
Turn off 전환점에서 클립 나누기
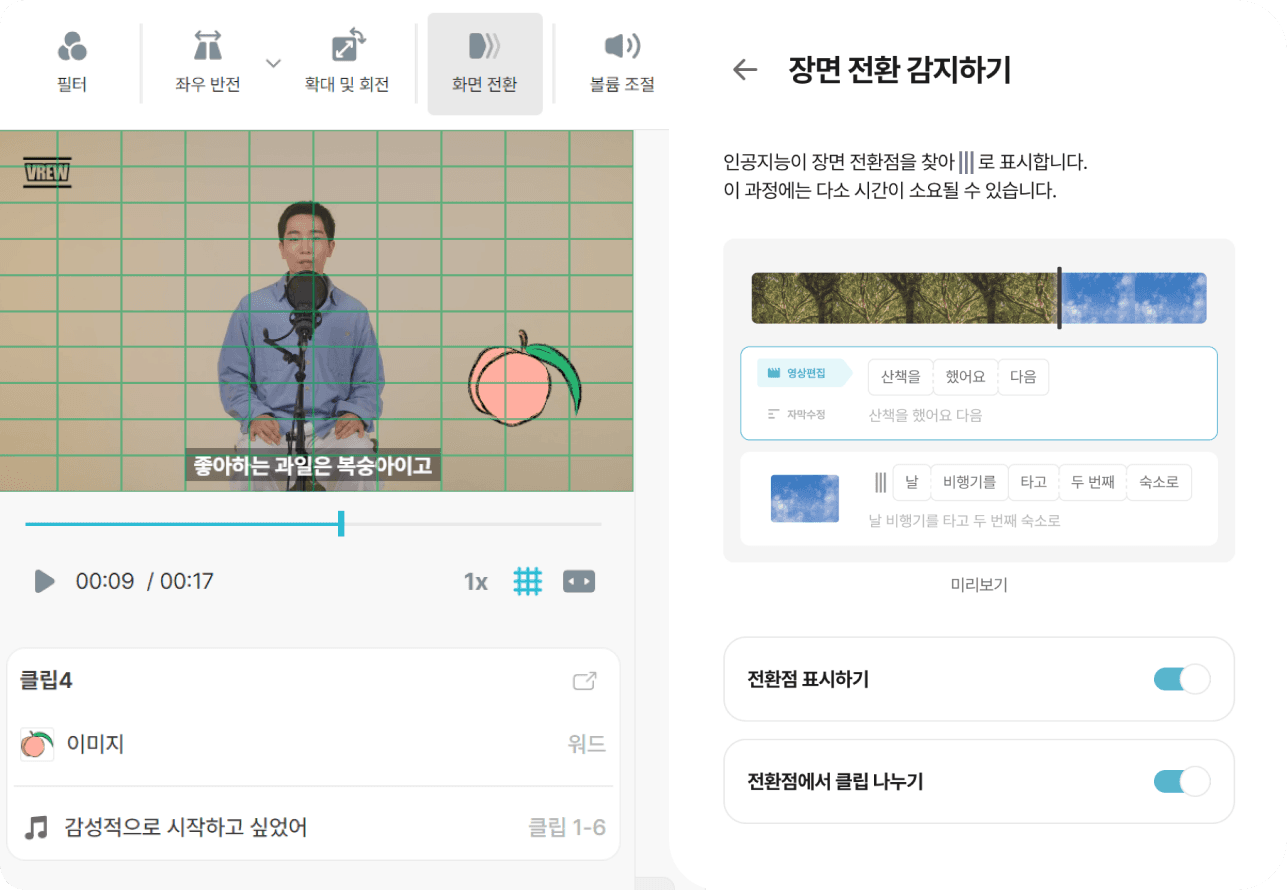point(1180,781)
